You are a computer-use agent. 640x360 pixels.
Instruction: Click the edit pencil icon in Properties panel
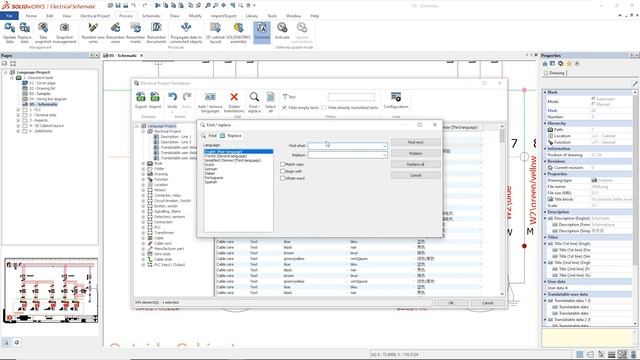click(x=635, y=84)
